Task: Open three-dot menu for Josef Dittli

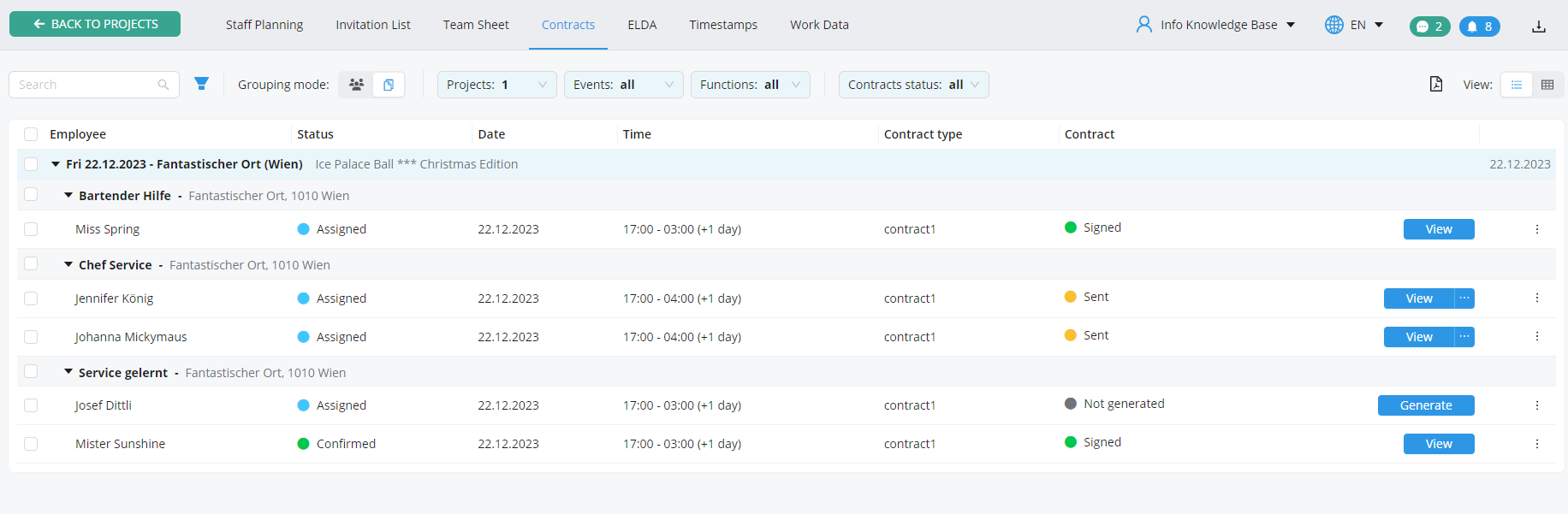Action: (x=1537, y=405)
